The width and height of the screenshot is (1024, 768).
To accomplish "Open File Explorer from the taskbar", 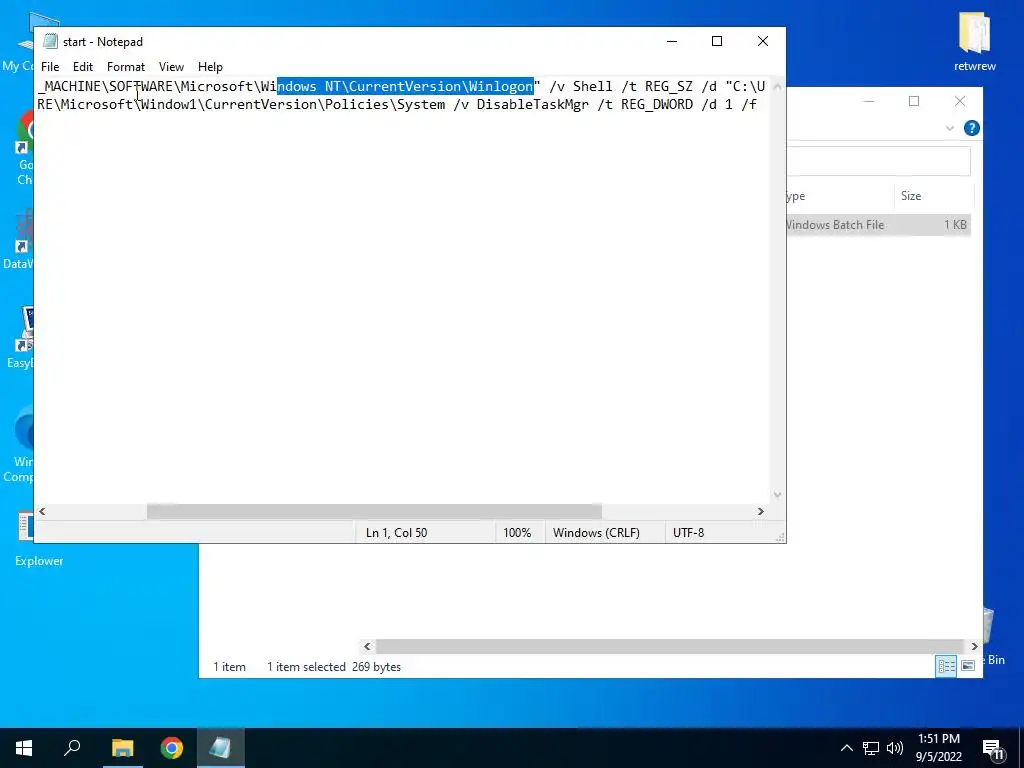I will 122,748.
